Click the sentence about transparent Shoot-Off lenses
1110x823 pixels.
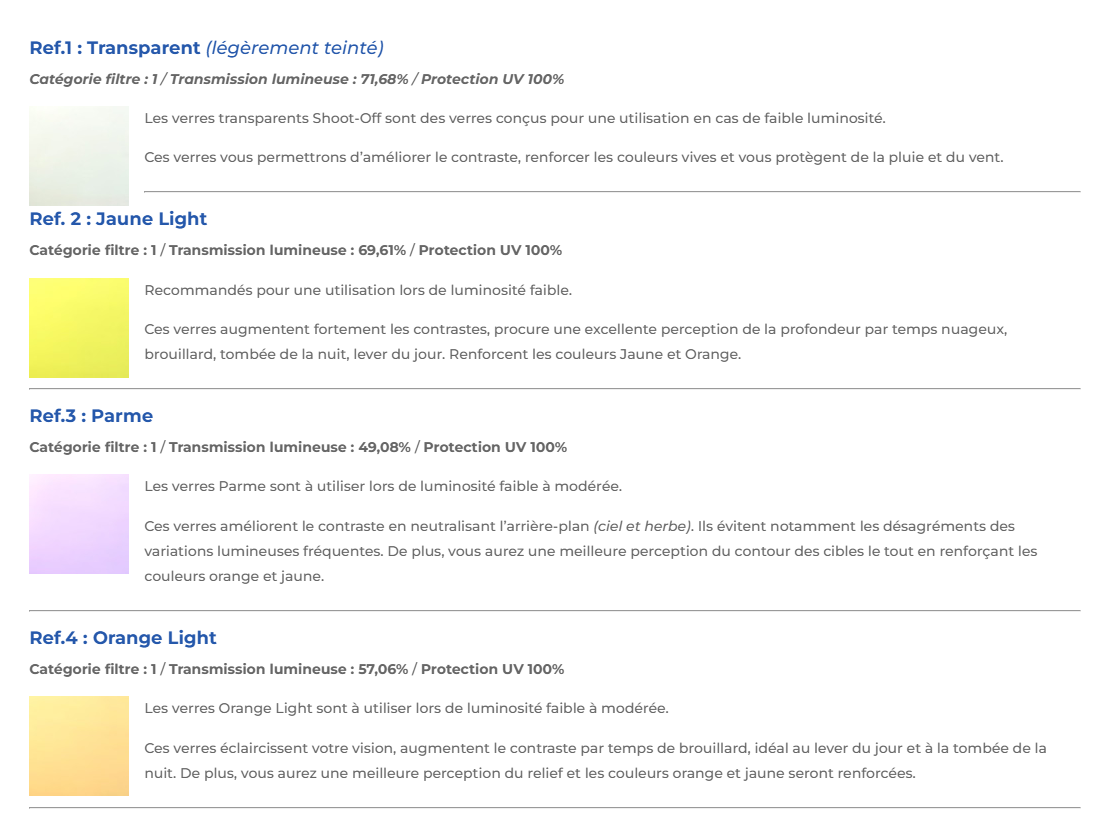[x=514, y=118]
